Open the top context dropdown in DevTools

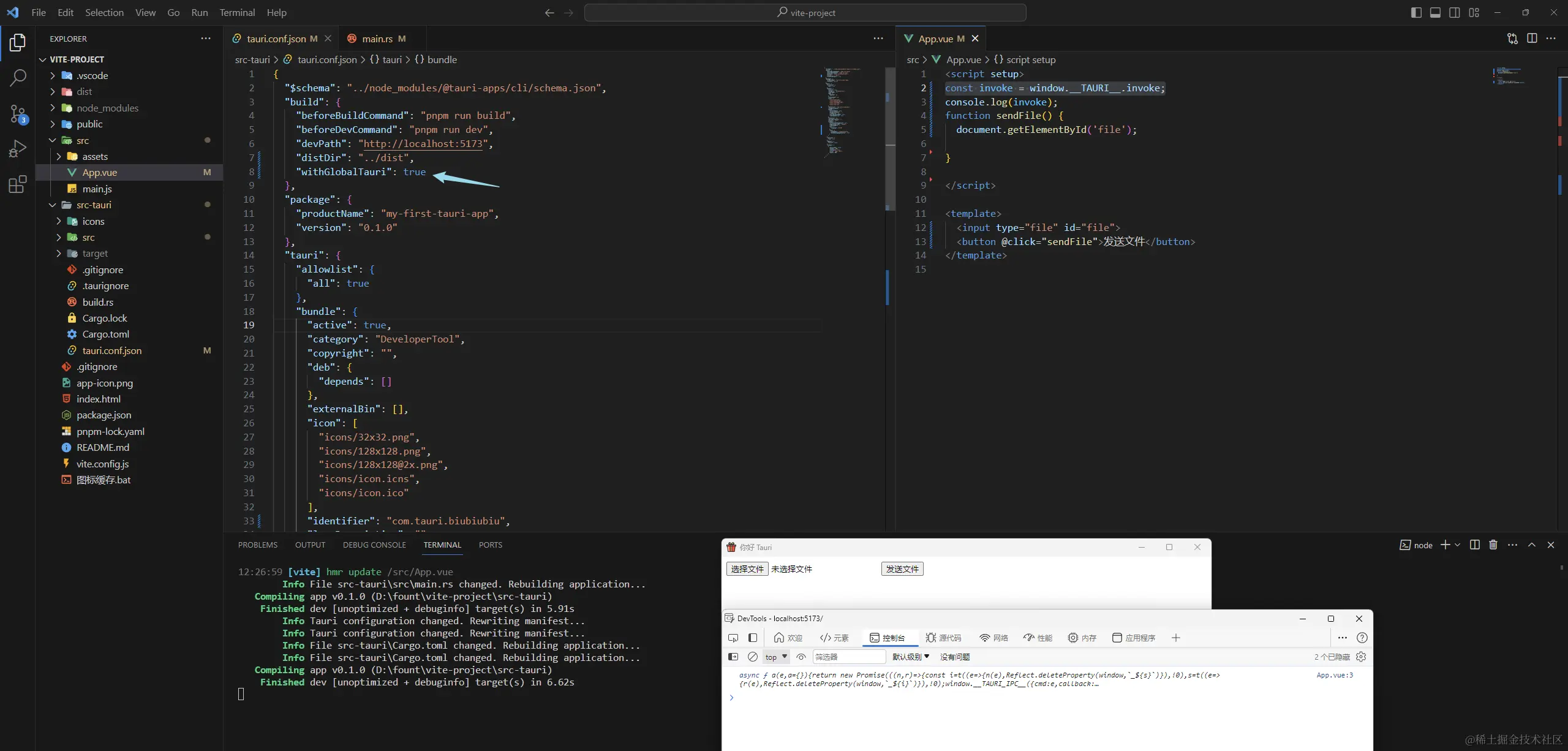click(x=775, y=657)
